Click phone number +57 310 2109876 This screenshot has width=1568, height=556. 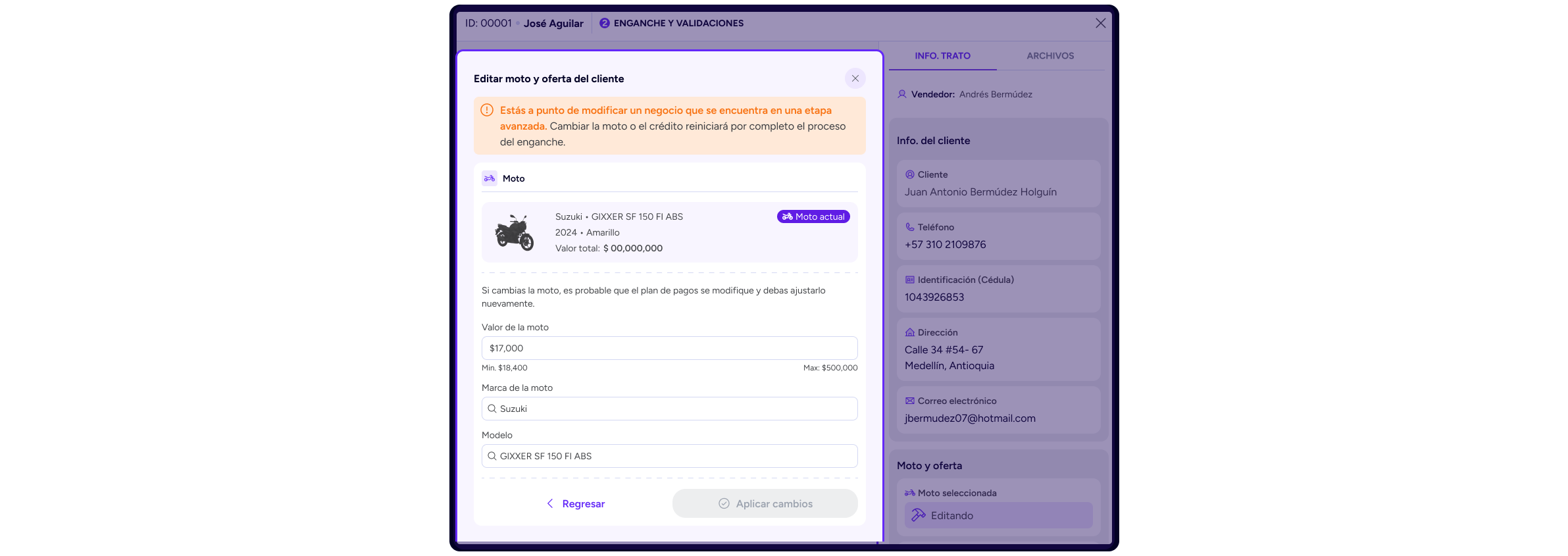click(x=945, y=245)
